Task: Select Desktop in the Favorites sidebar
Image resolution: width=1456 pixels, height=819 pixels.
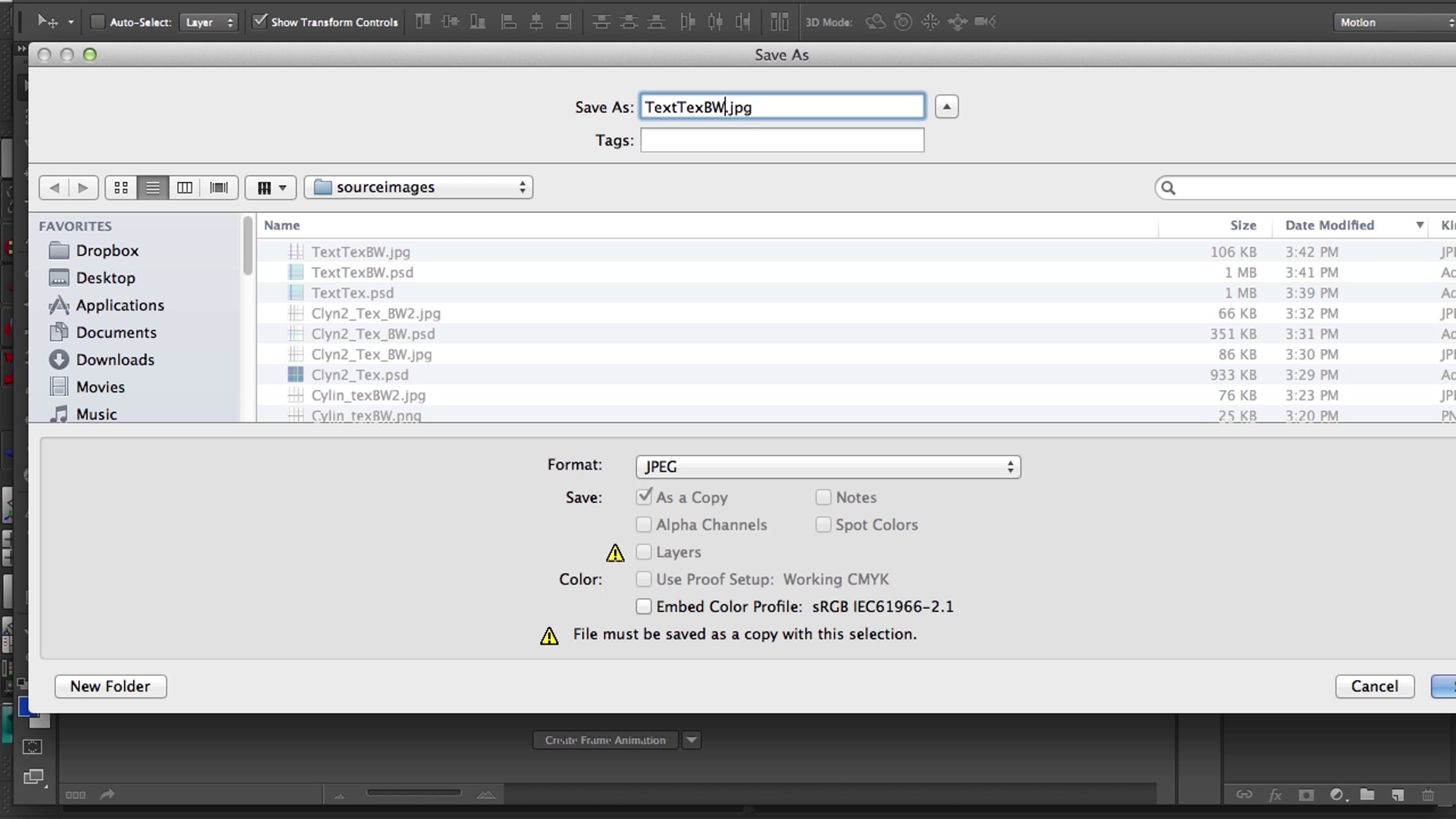Action: (105, 278)
